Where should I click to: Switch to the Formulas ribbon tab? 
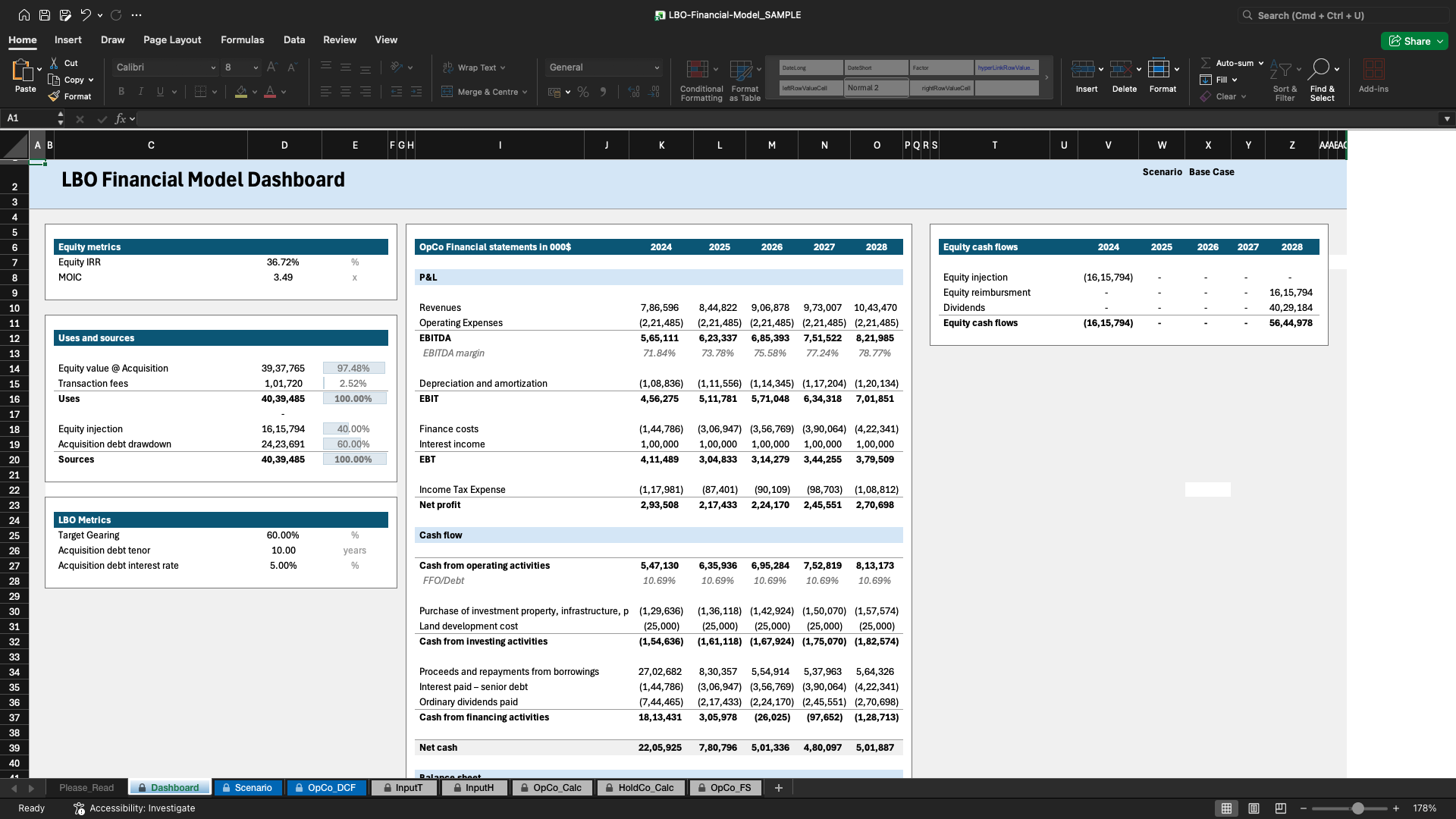click(x=242, y=39)
